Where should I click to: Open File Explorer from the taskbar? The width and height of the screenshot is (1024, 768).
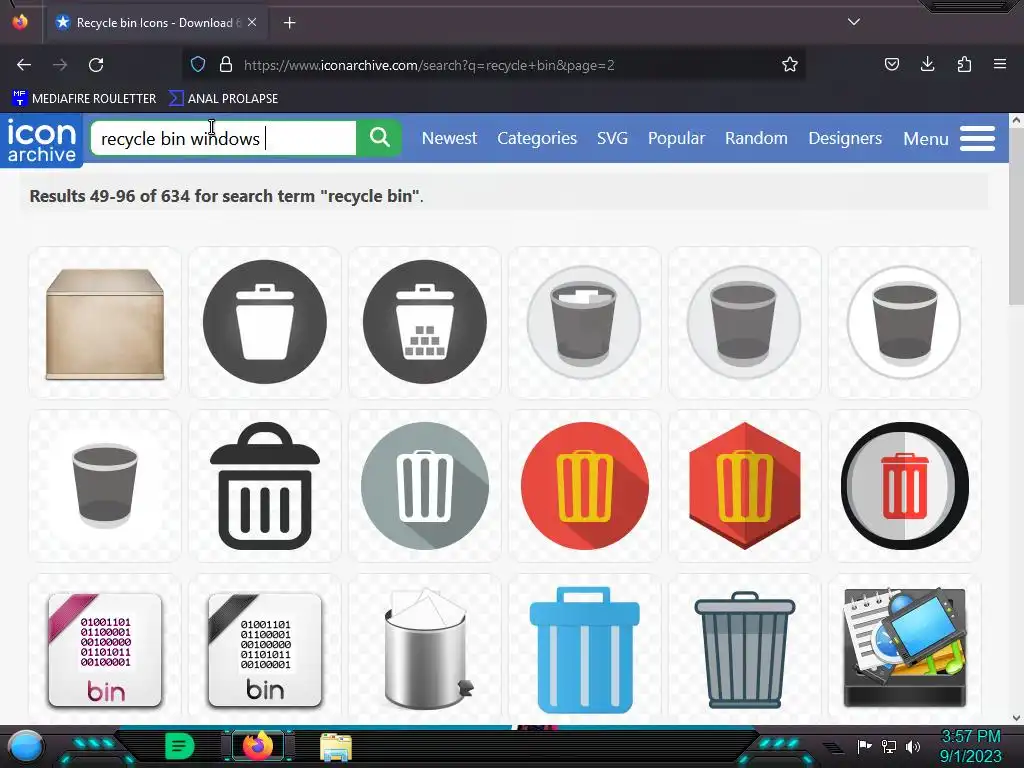click(336, 746)
